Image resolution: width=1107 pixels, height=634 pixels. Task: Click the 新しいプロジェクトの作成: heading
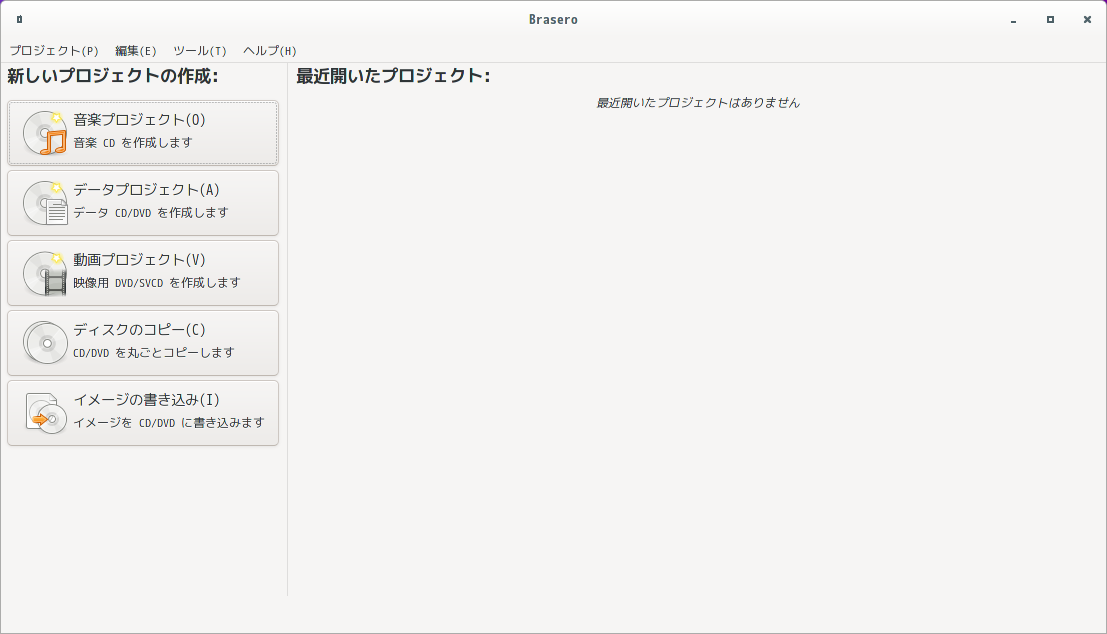click(113, 76)
